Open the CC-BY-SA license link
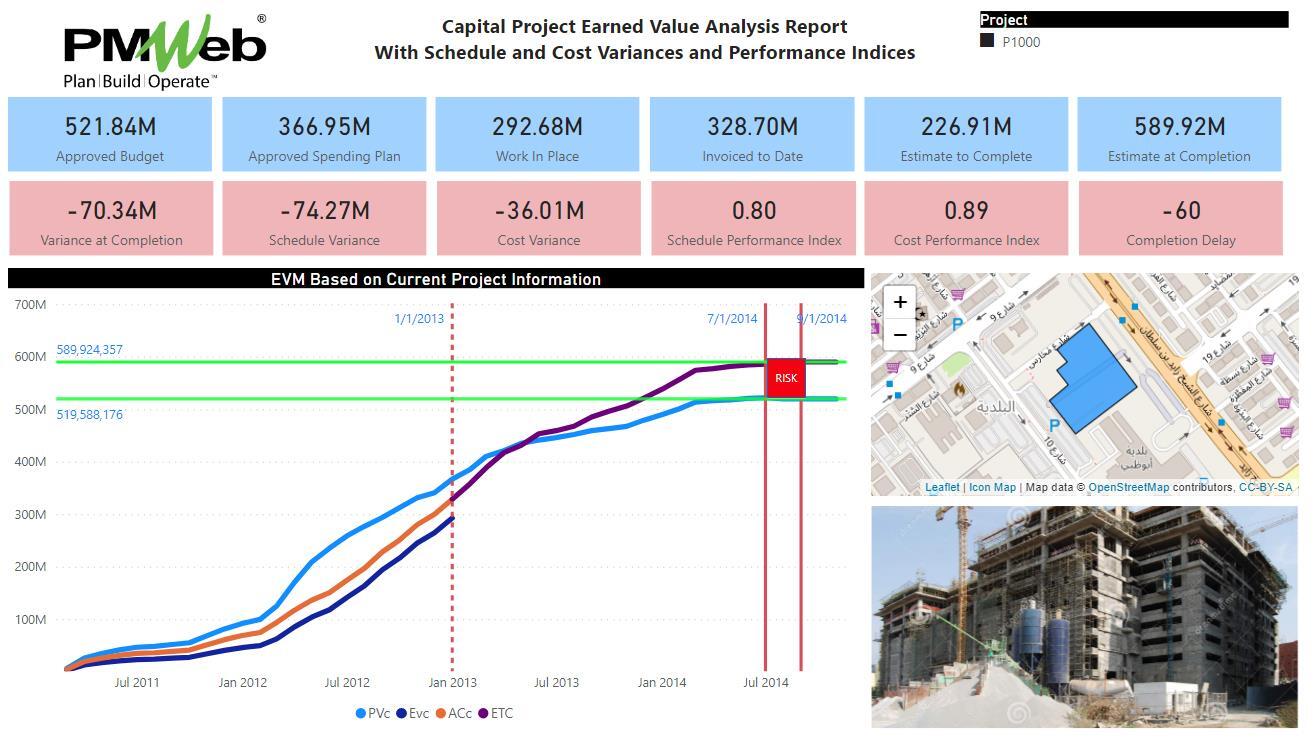Screen dimensions: 1316x742 tap(1265, 488)
